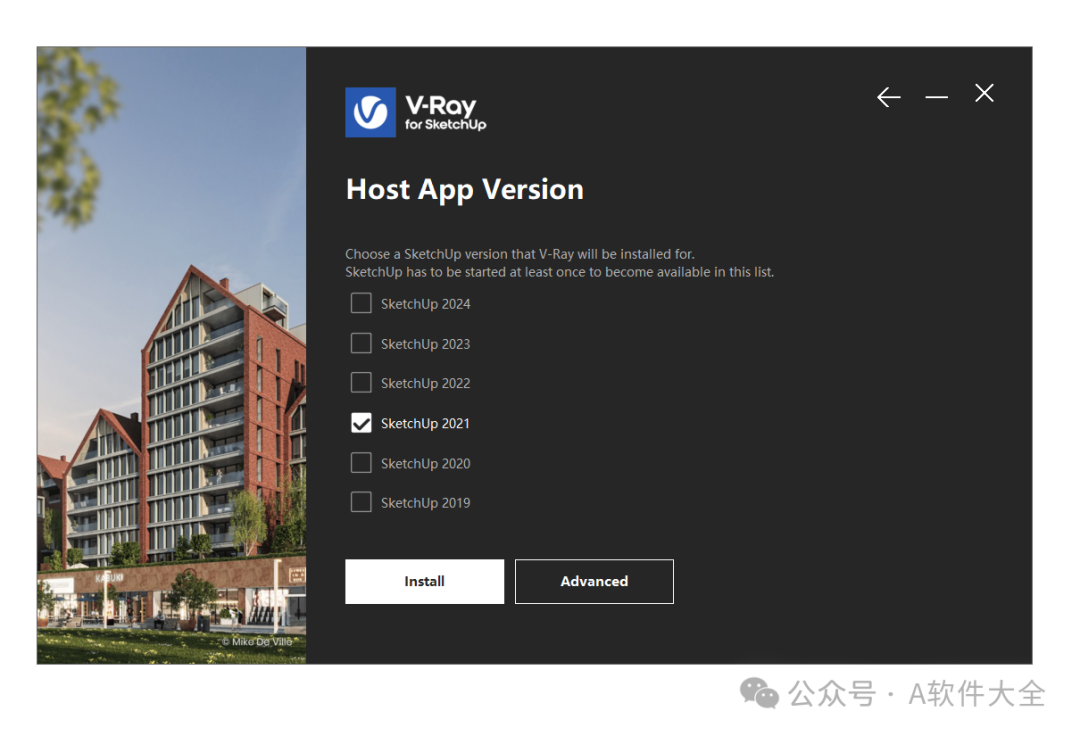Viewport: 1080px width, 736px height.
Task: Close the V-Ray installer window
Action: point(984,93)
